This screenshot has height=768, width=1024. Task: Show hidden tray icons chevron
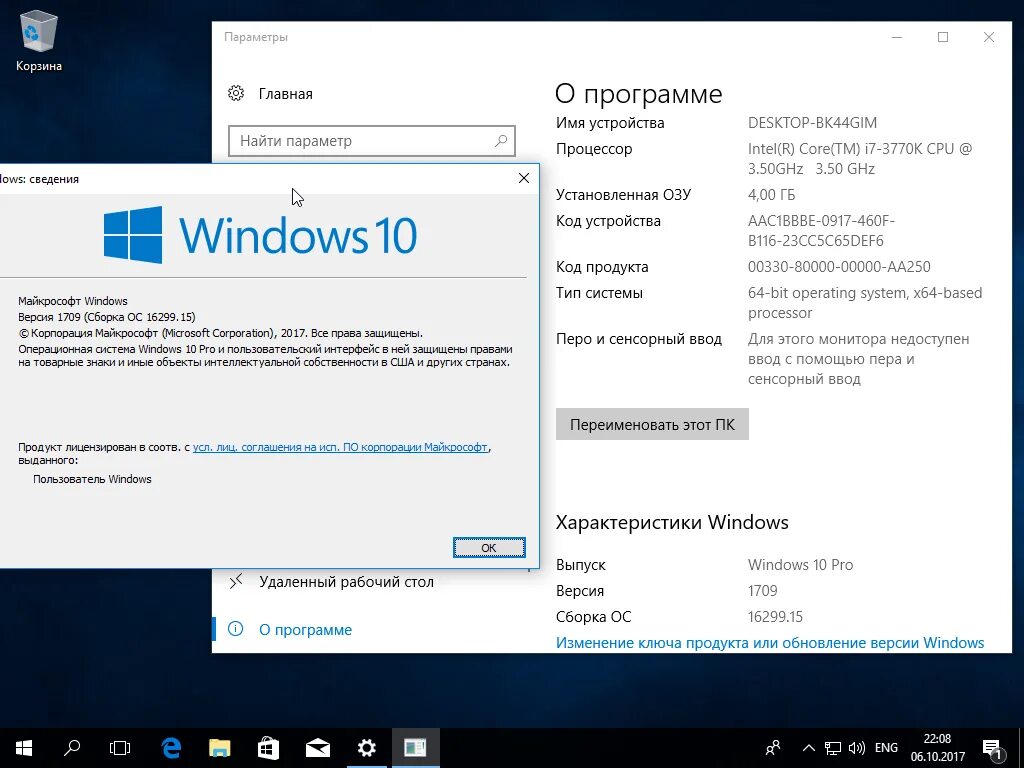coord(808,748)
